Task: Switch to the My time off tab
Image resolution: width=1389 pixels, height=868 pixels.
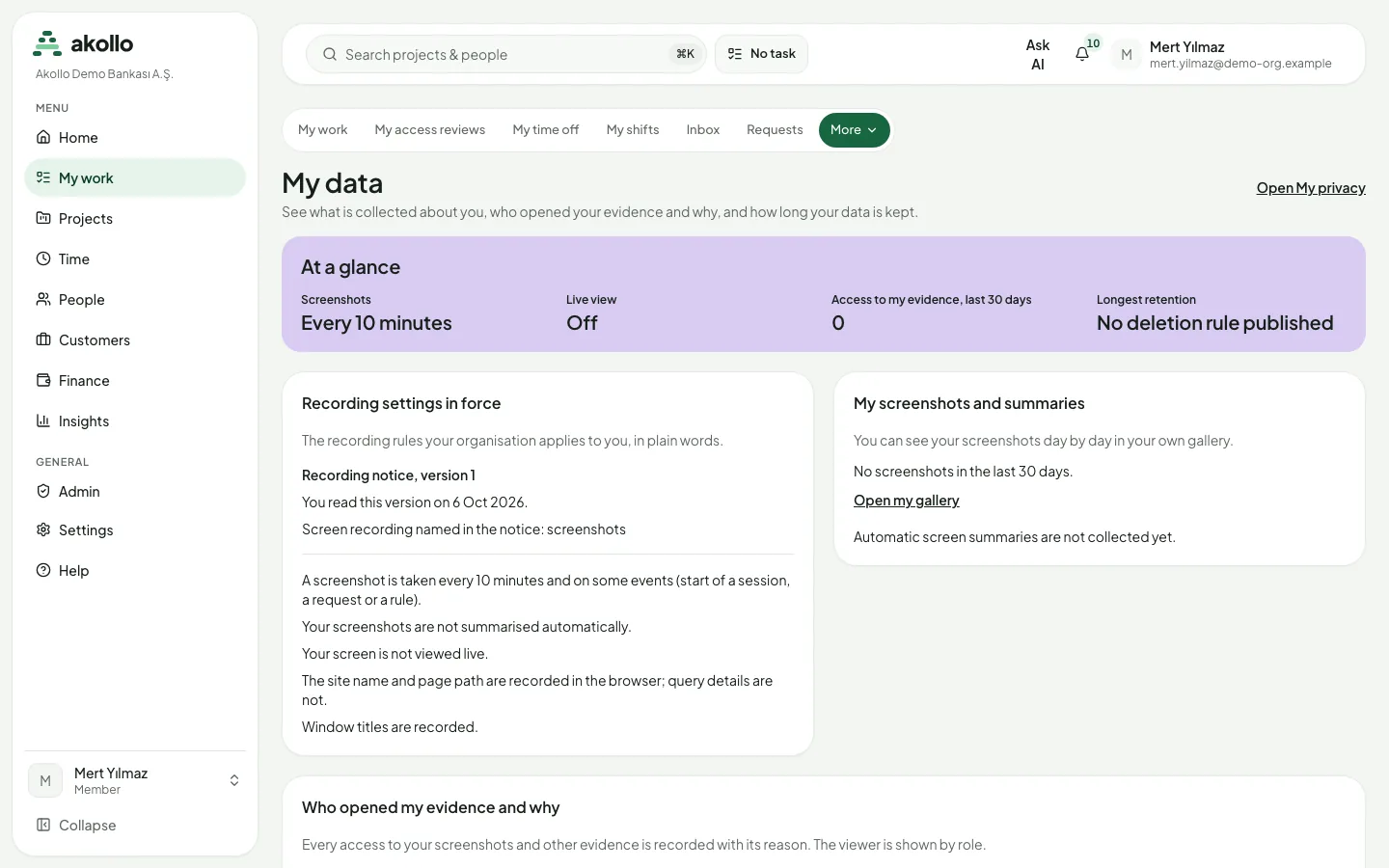Action: tap(546, 130)
